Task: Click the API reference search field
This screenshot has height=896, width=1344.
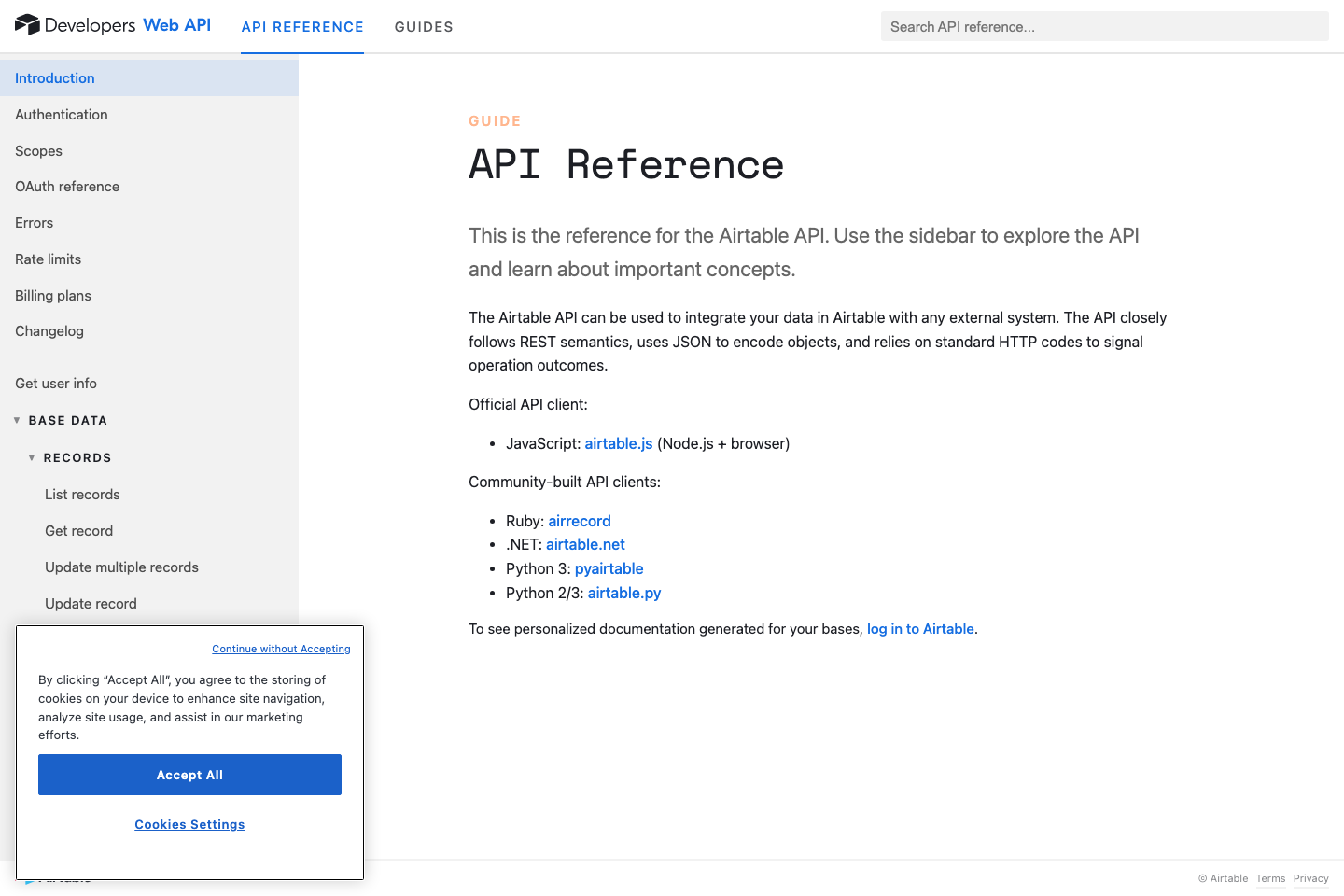Action: 1104,26
